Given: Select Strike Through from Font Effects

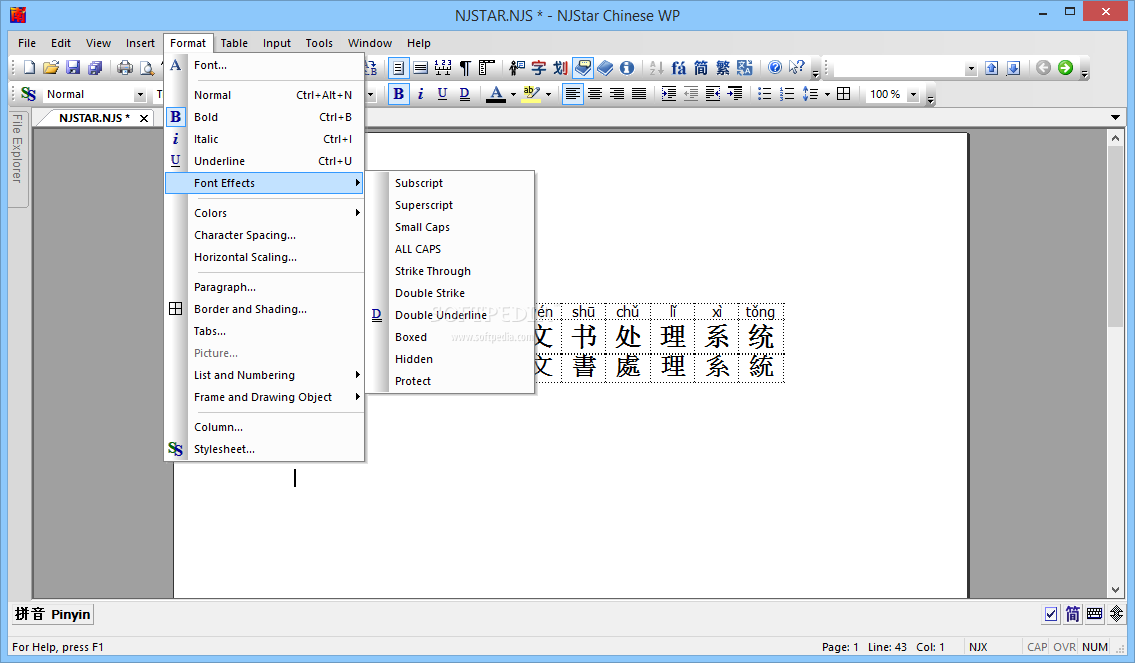Looking at the screenshot, I should (450, 271).
